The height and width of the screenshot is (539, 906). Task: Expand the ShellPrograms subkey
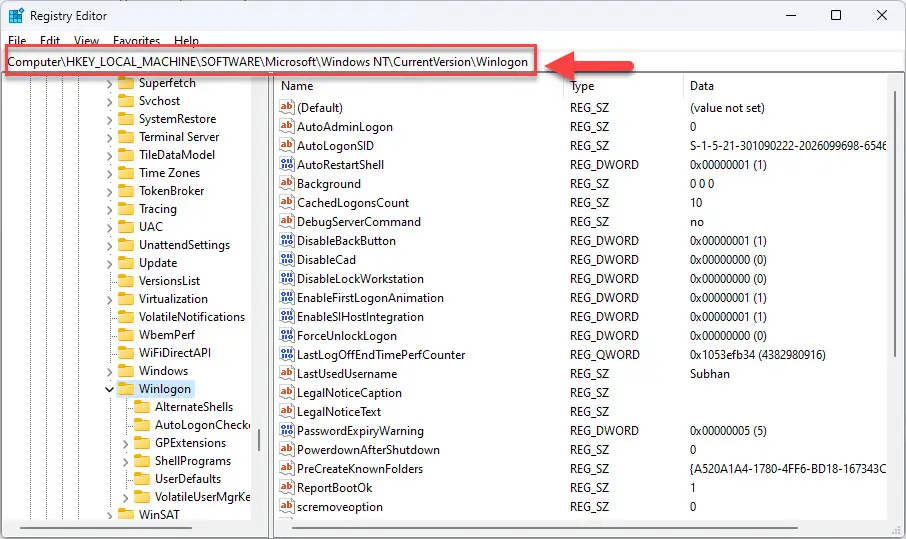coord(125,461)
